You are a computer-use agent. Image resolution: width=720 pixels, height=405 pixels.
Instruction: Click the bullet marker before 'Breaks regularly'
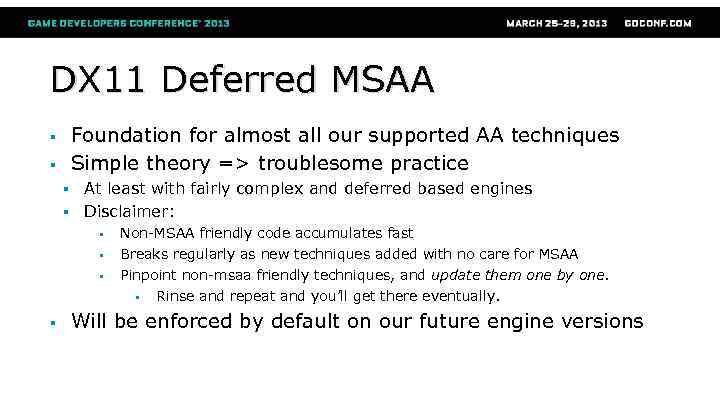[102, 256]
